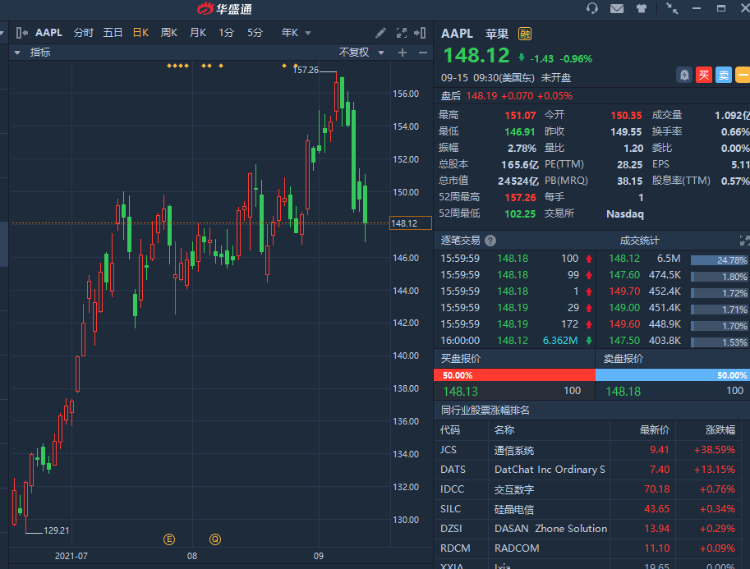Image resolution: width=750 pixels, height=569 pixels.
Task: Click the AAPL ticker in chart toolbar
Action: 49,33
